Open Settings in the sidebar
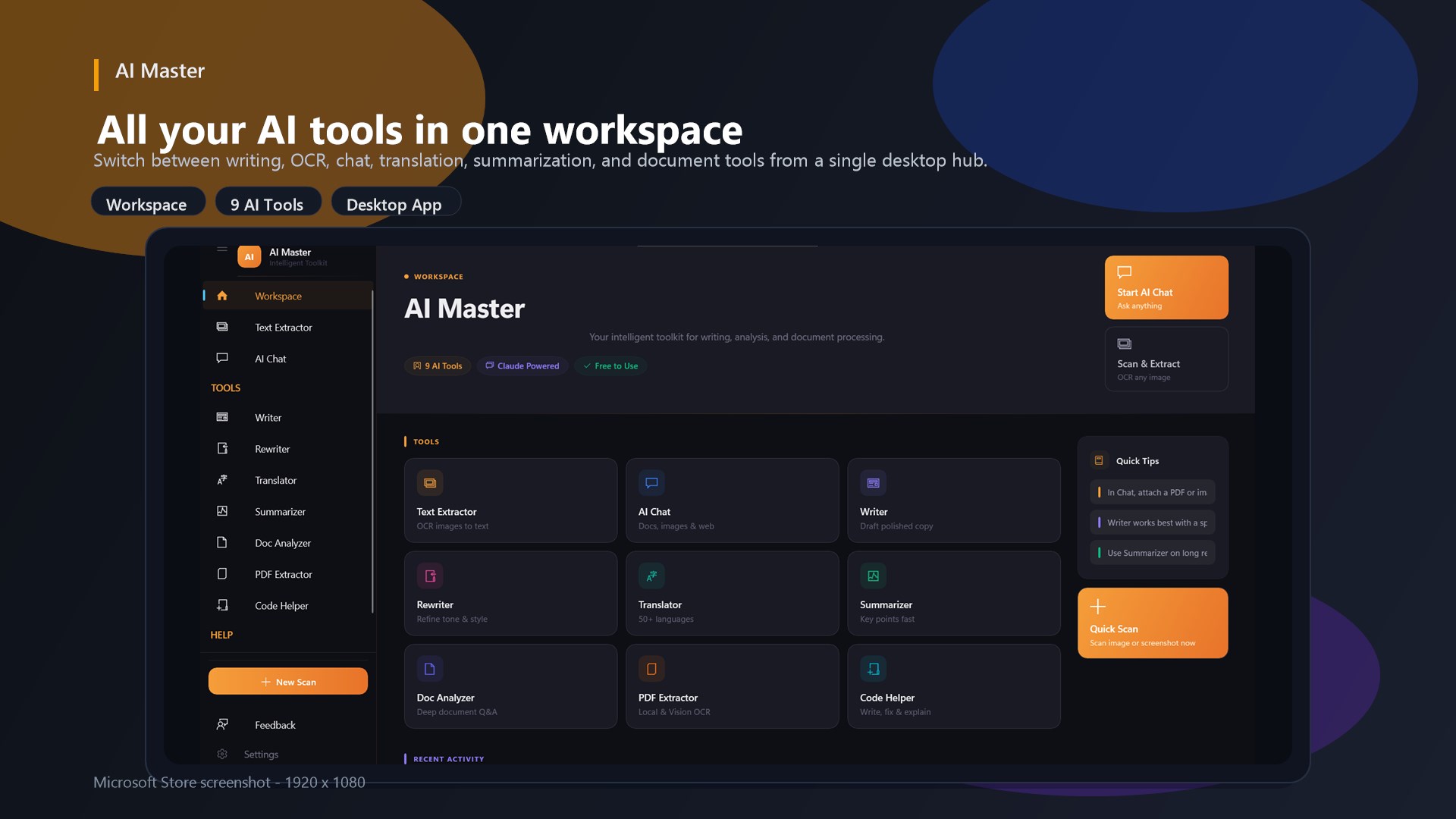Screen dimensions: 1456x819 click(x=288, y=754)
